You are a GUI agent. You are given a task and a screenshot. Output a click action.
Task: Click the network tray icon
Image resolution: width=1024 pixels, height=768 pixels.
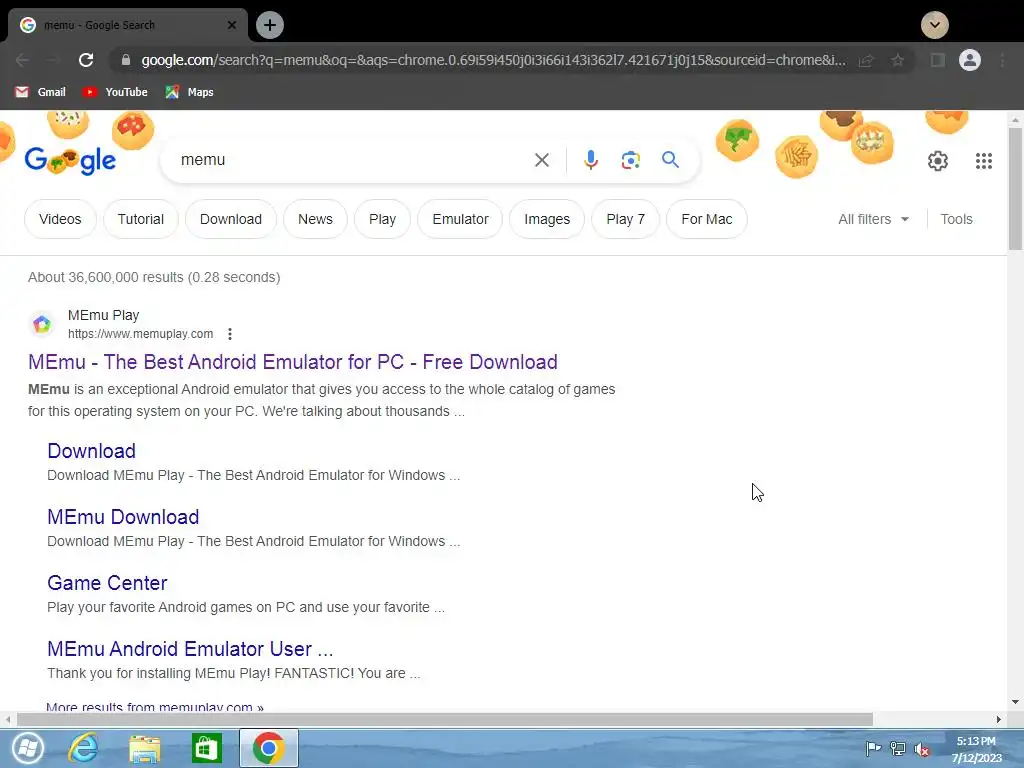point(897,749)
